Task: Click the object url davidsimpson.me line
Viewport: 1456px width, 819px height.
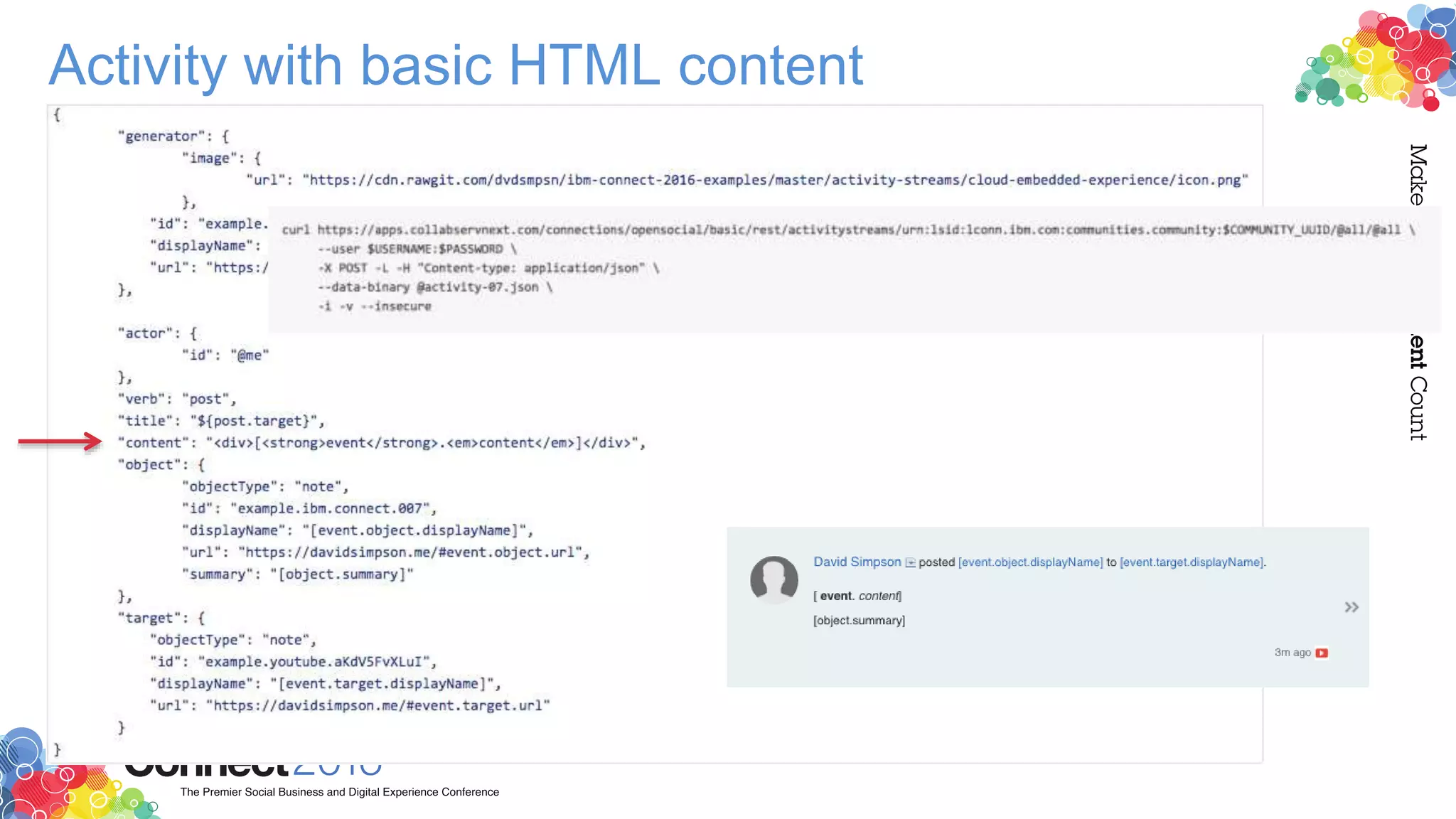Action: (386, 552)
